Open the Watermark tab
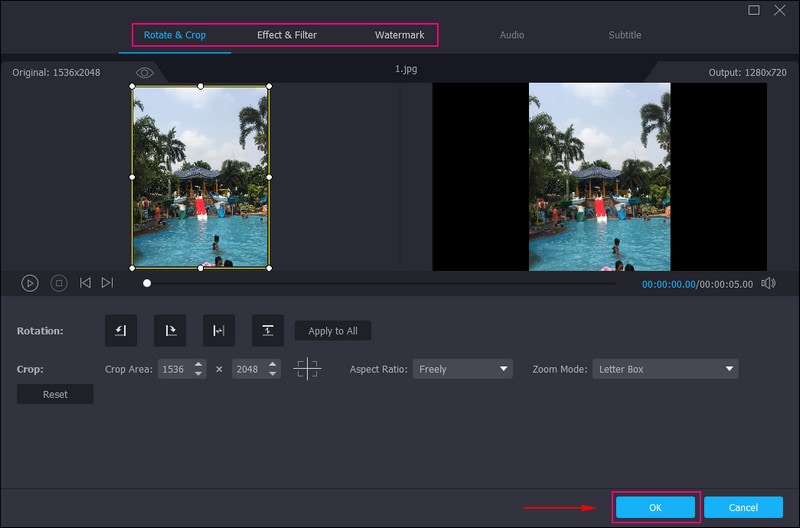This screenshot has height=528, width=800. click(x=399, y=35)
